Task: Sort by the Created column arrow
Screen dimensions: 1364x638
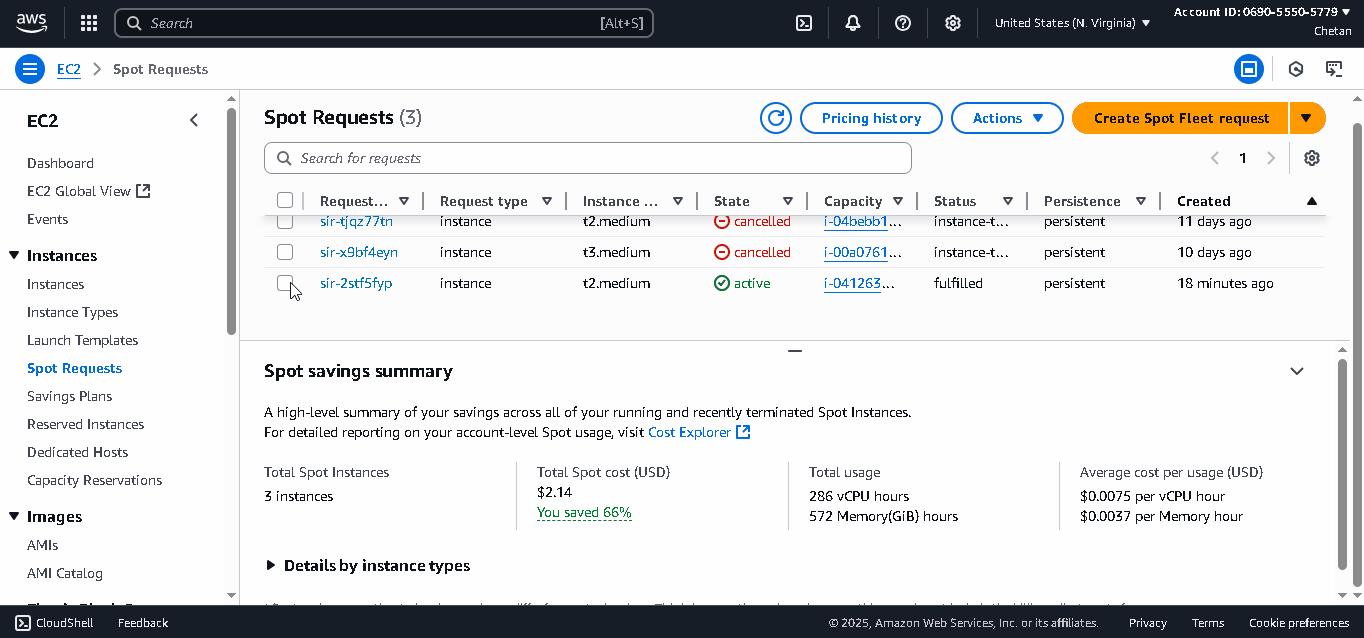Action: point(1312,201)
